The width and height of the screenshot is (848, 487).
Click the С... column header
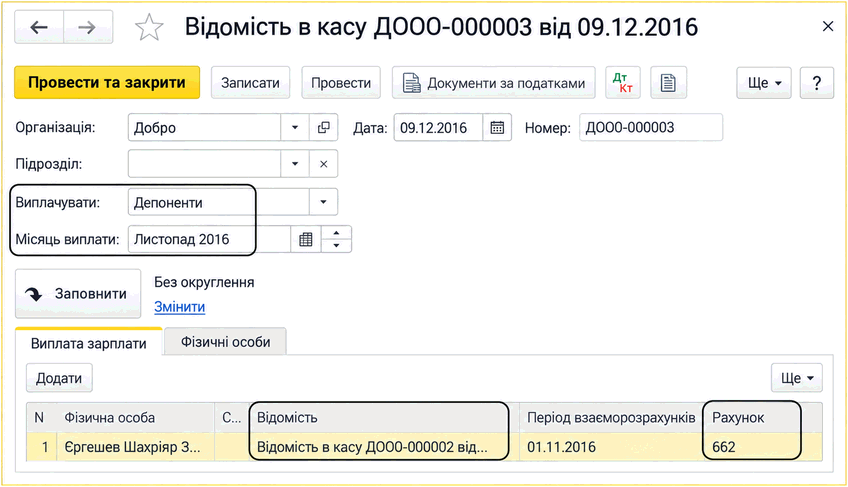coord(232,418)
